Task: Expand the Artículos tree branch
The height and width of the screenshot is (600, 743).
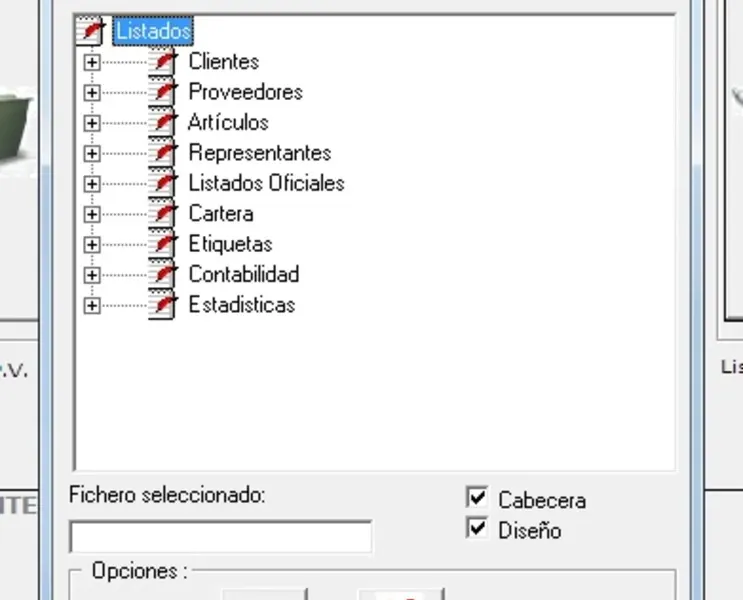Action: [x=92, y=123]
